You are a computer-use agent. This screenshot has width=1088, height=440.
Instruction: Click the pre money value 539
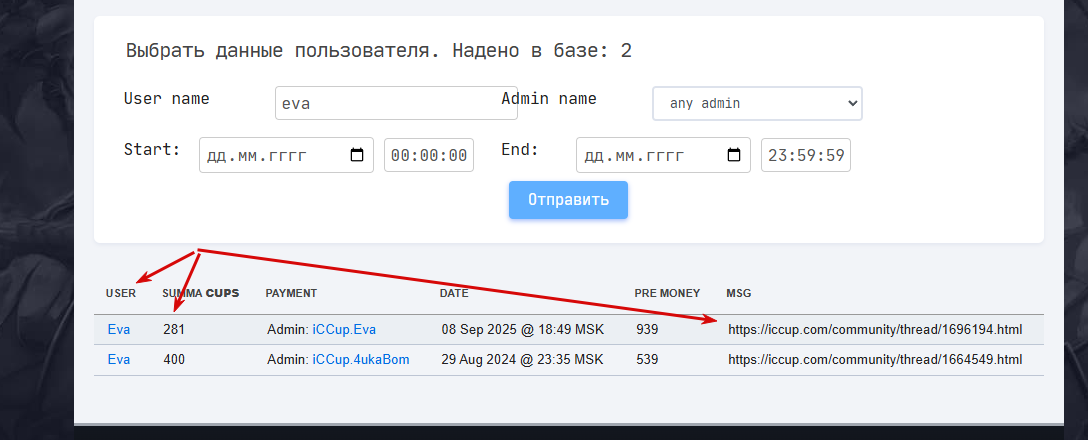tap(647, 359)
